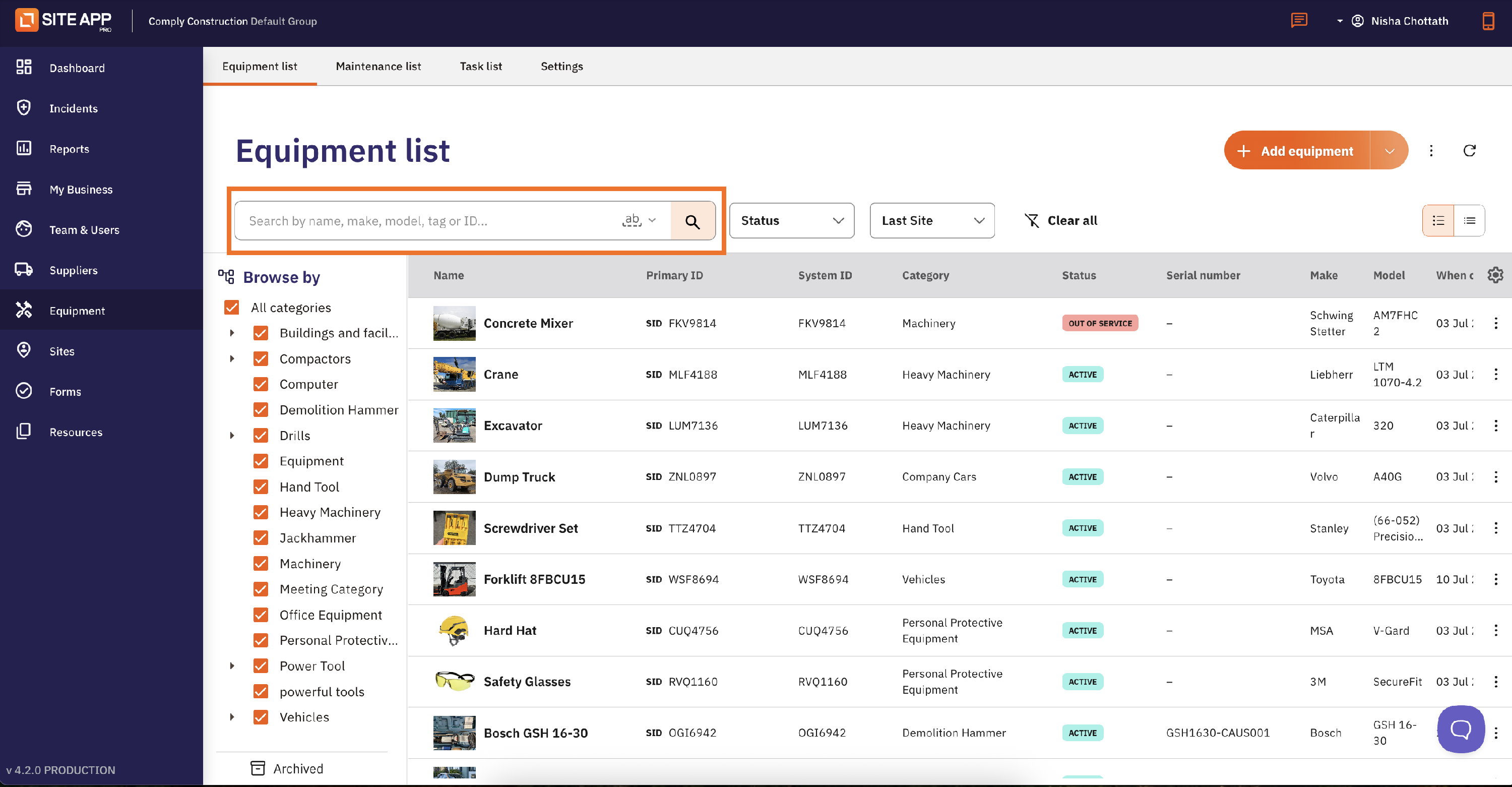
Task: Toggle the Computer category checkbox
Action: coord(261,384)
